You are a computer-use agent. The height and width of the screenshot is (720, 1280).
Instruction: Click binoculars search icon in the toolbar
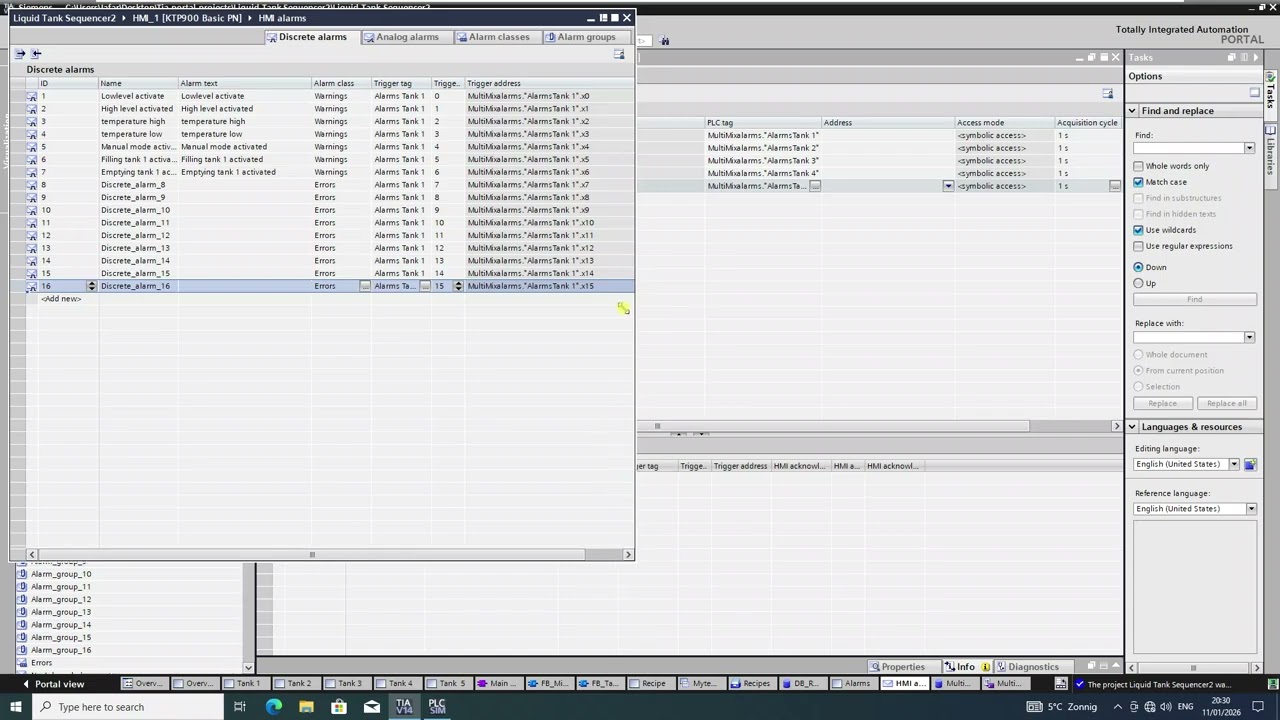pos(664,41)
